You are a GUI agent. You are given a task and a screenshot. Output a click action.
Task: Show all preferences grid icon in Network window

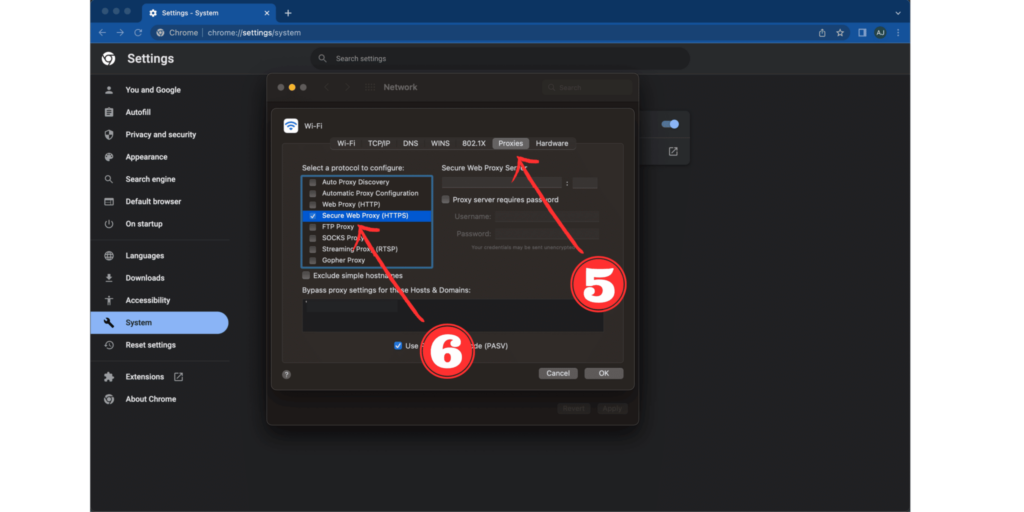pyautogui.click(x=370, y=88)
